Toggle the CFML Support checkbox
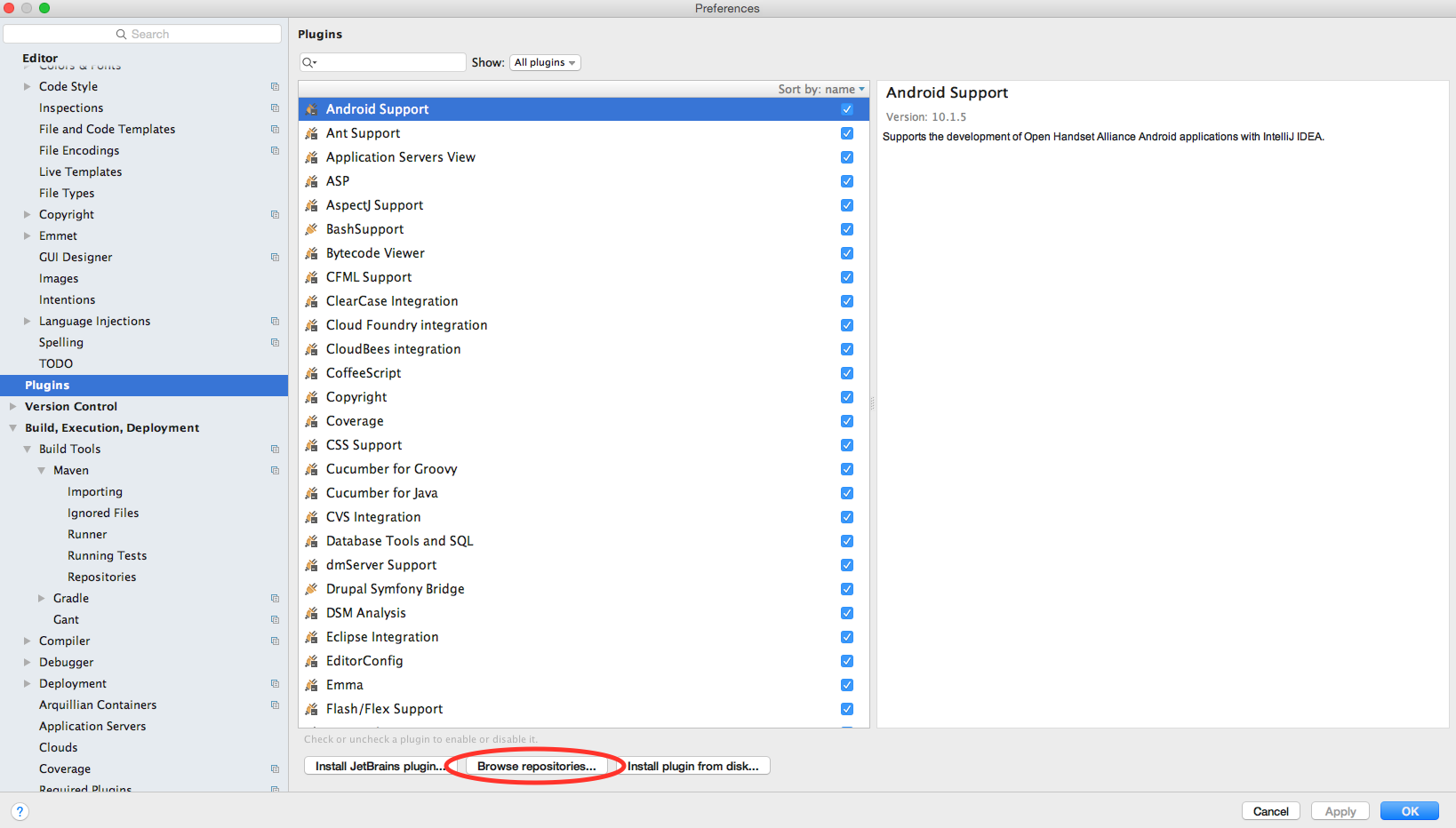Image resolution: width=1456 pixels, height=828 pixels. click(x=847, y=277)
